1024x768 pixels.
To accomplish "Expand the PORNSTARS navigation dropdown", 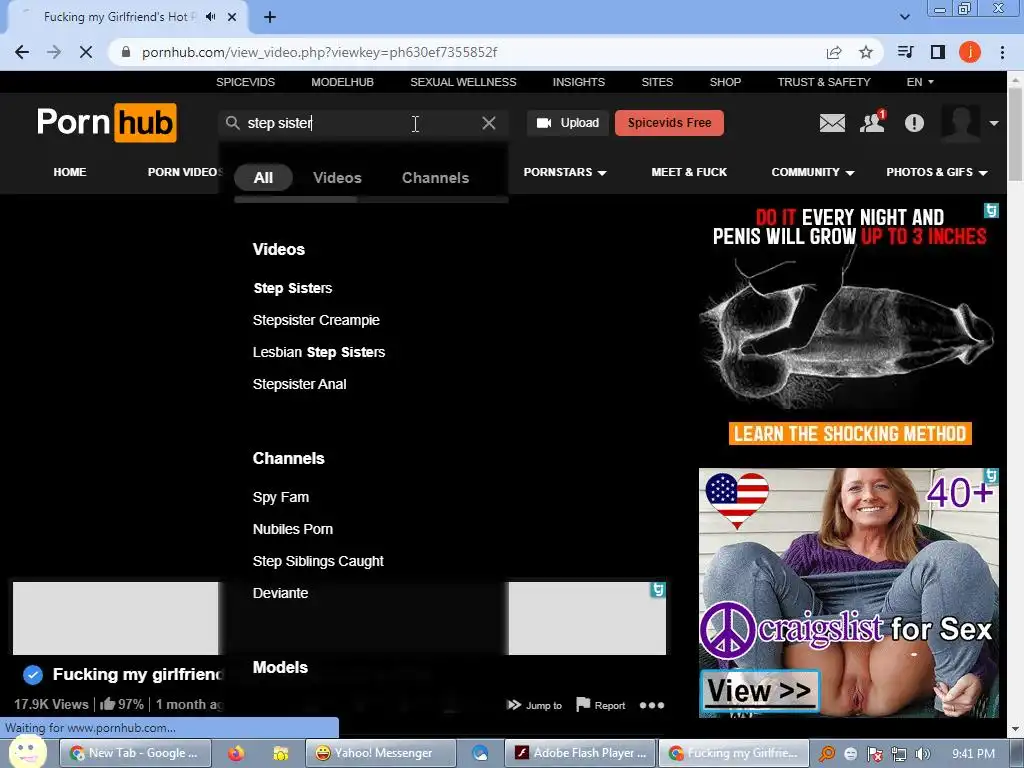I will 565,172.
